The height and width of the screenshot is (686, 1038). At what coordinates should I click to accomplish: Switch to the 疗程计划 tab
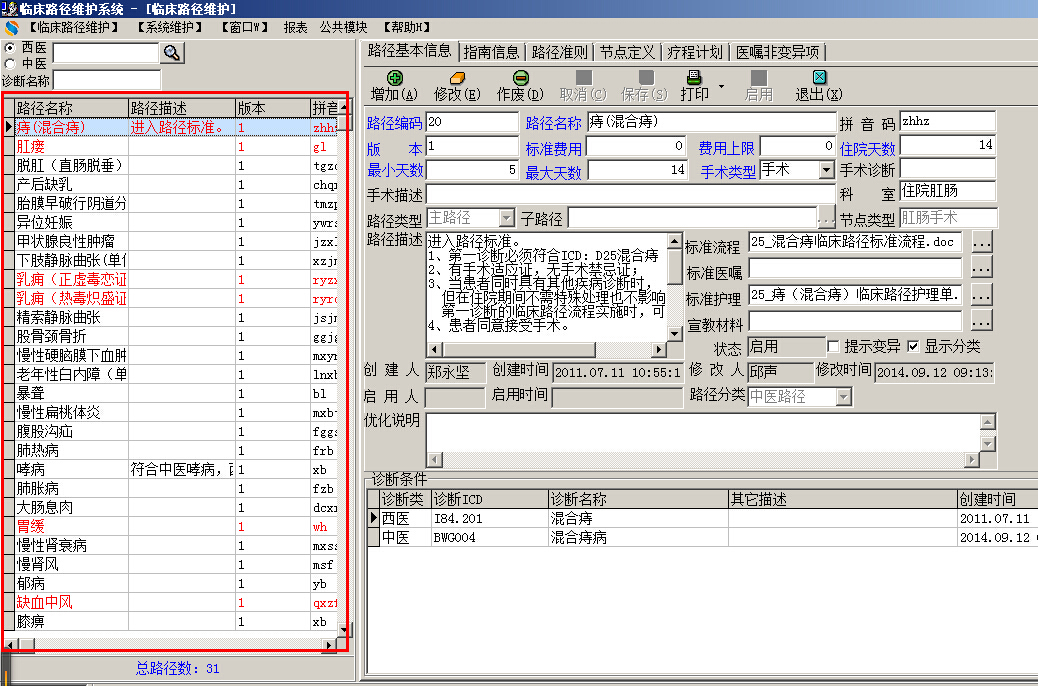click(695, 52)
